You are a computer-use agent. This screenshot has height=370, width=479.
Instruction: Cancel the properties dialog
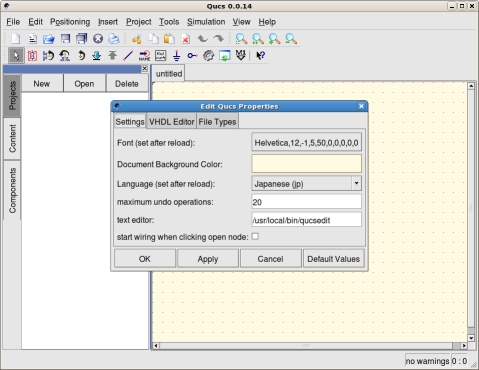[x=270, y=259]
